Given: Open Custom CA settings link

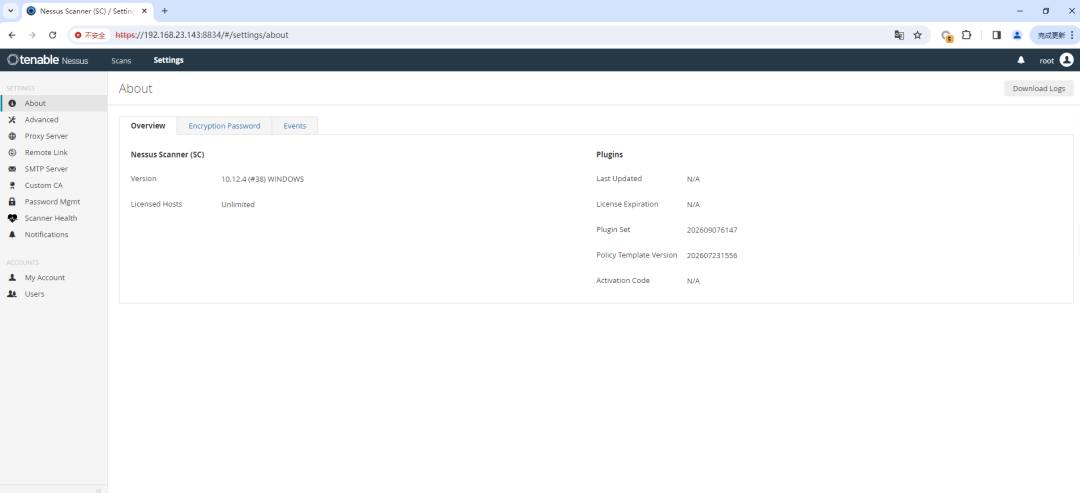Looking at the screenshot, I should click(43, 185).
